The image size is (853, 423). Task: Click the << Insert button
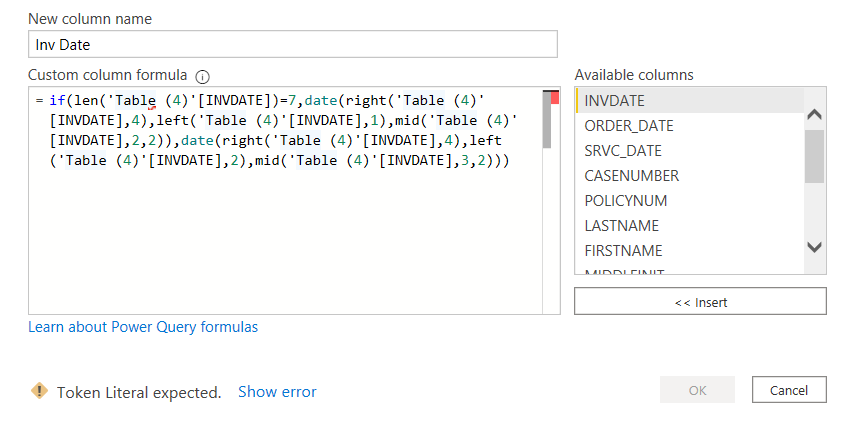[x=700, y=301]
